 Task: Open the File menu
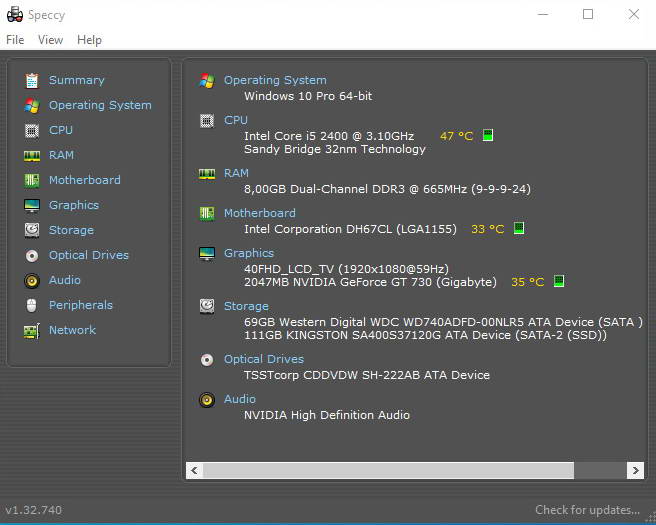pyautogui.click(x=15, y=40)
